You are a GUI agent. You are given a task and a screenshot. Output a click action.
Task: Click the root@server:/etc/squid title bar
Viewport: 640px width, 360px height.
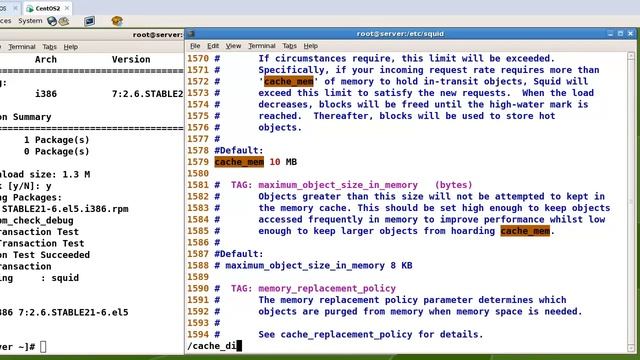coord(400,34)
